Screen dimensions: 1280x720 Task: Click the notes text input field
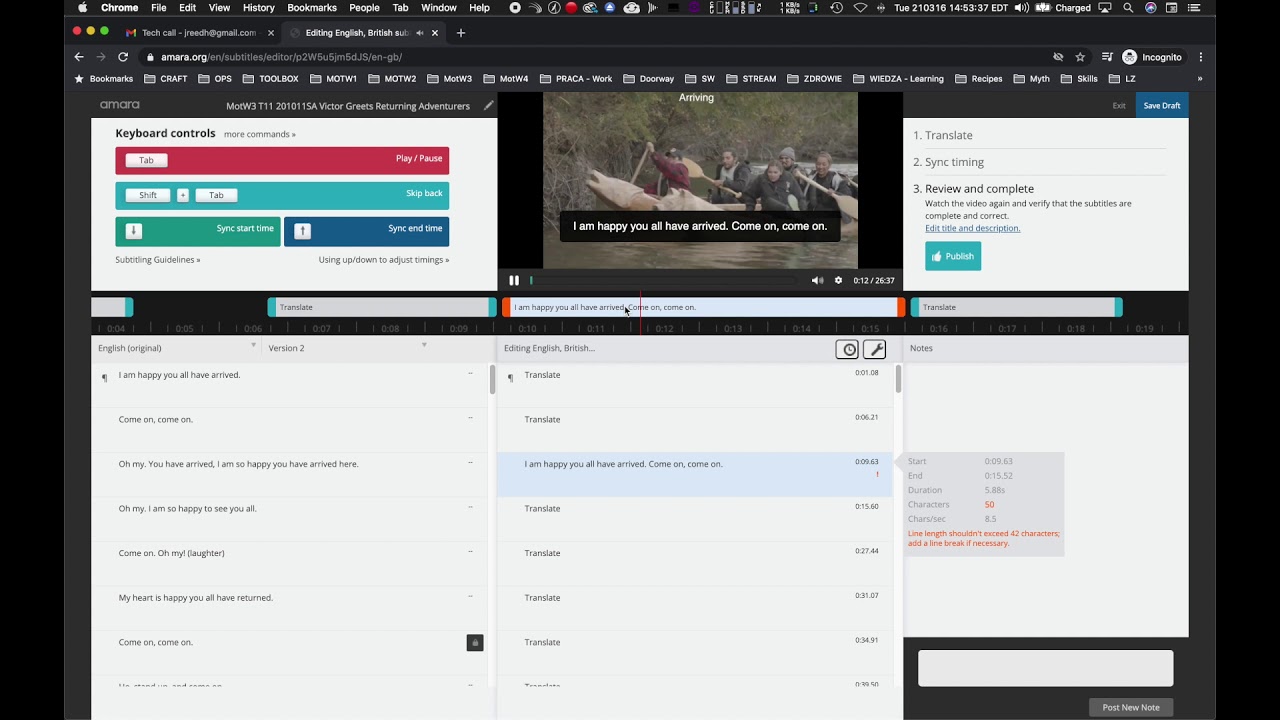coord(1045,668)
